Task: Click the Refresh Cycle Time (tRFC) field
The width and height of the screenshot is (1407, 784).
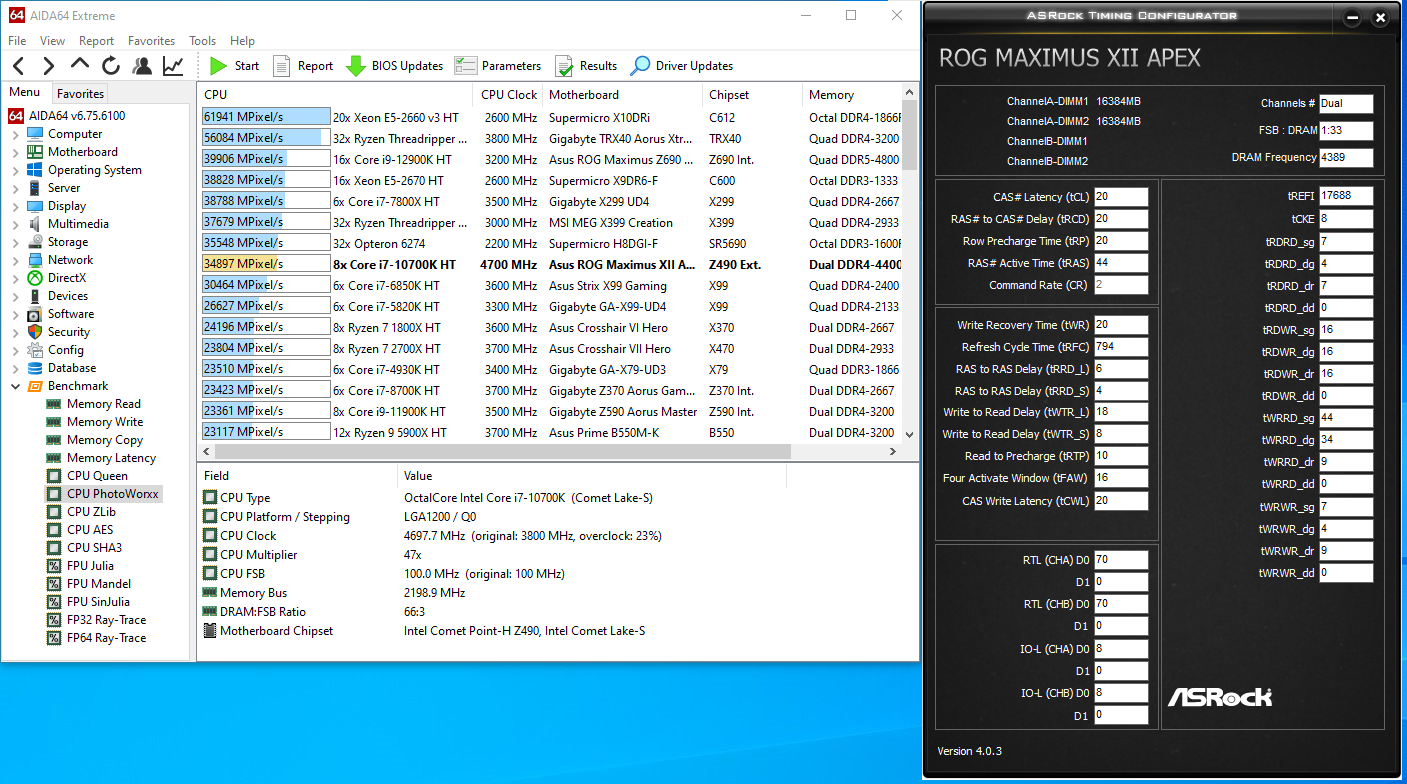Action: (x=1121, y=347)
